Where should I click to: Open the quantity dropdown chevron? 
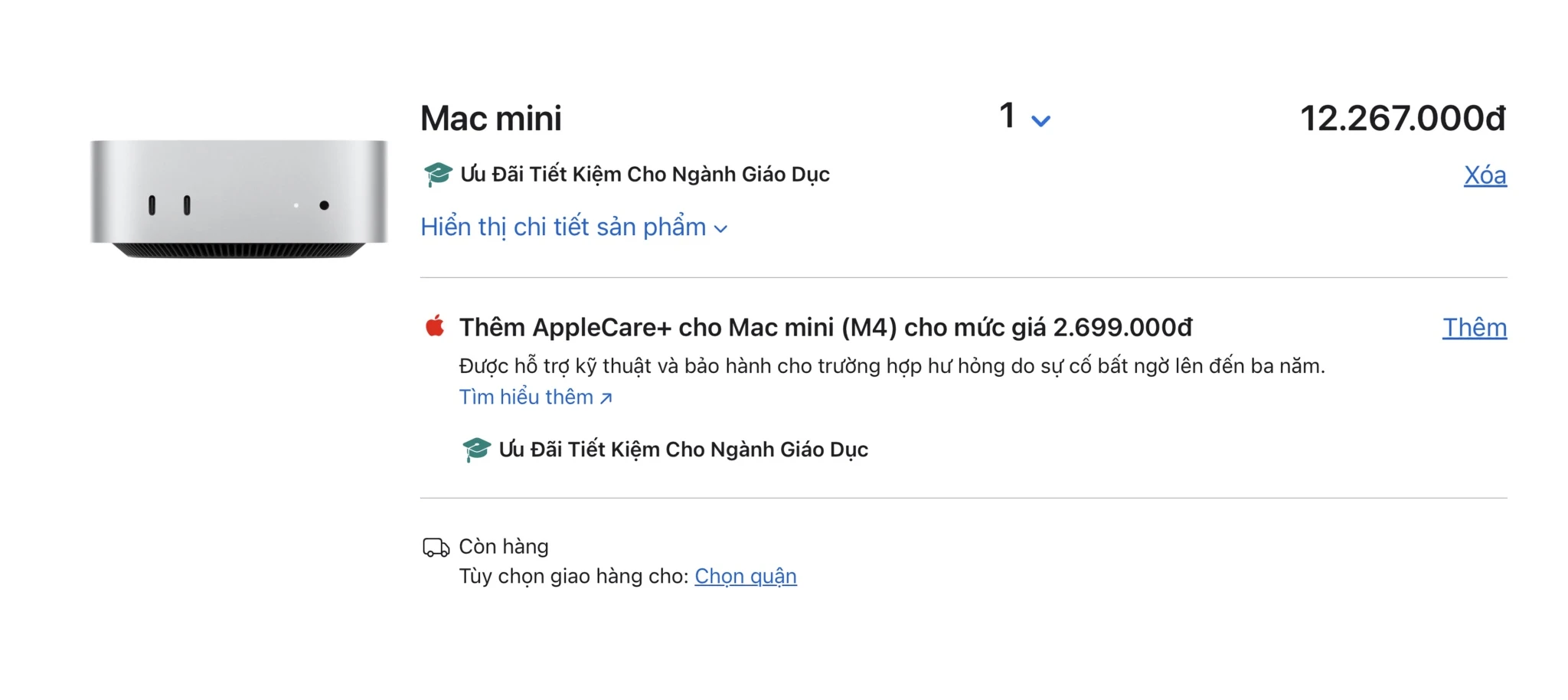[x=1040, y=121]
